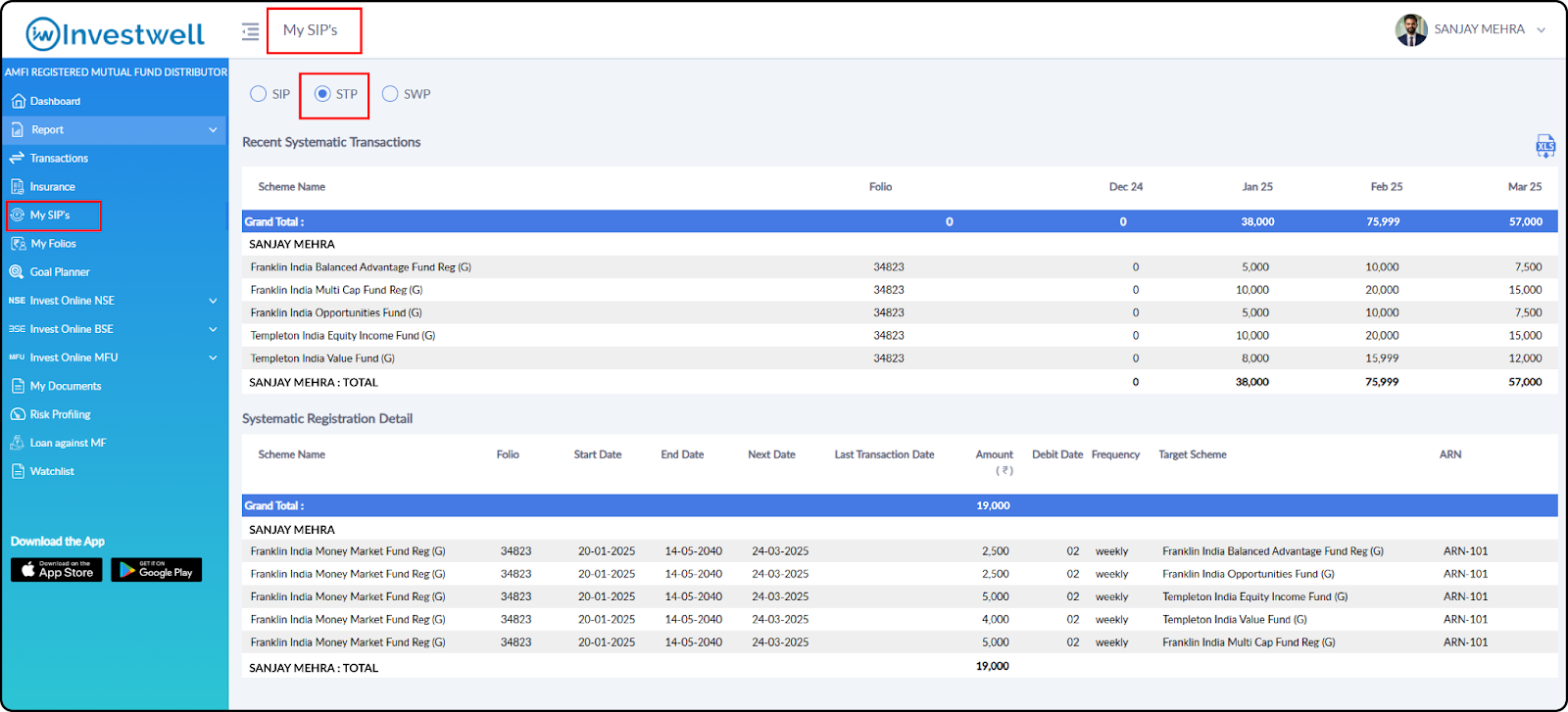Open Loan against MF sidebar link

click(x=68, y=443)
